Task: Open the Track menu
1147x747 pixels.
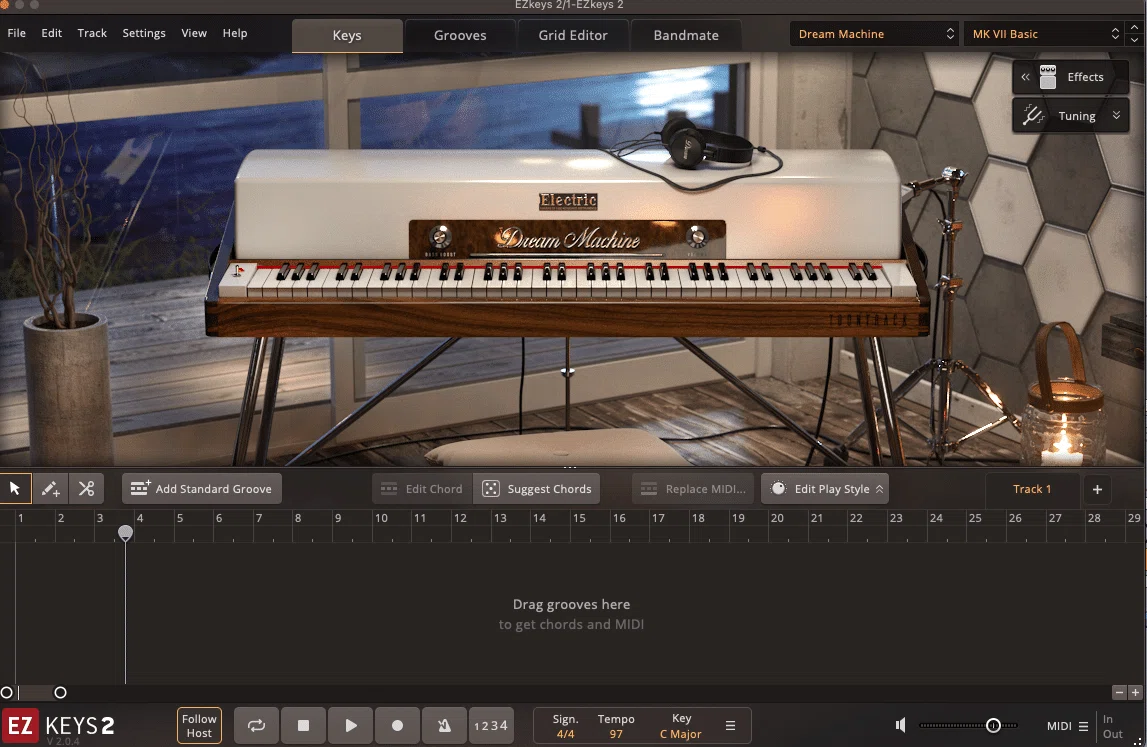Action: (92, 33)
